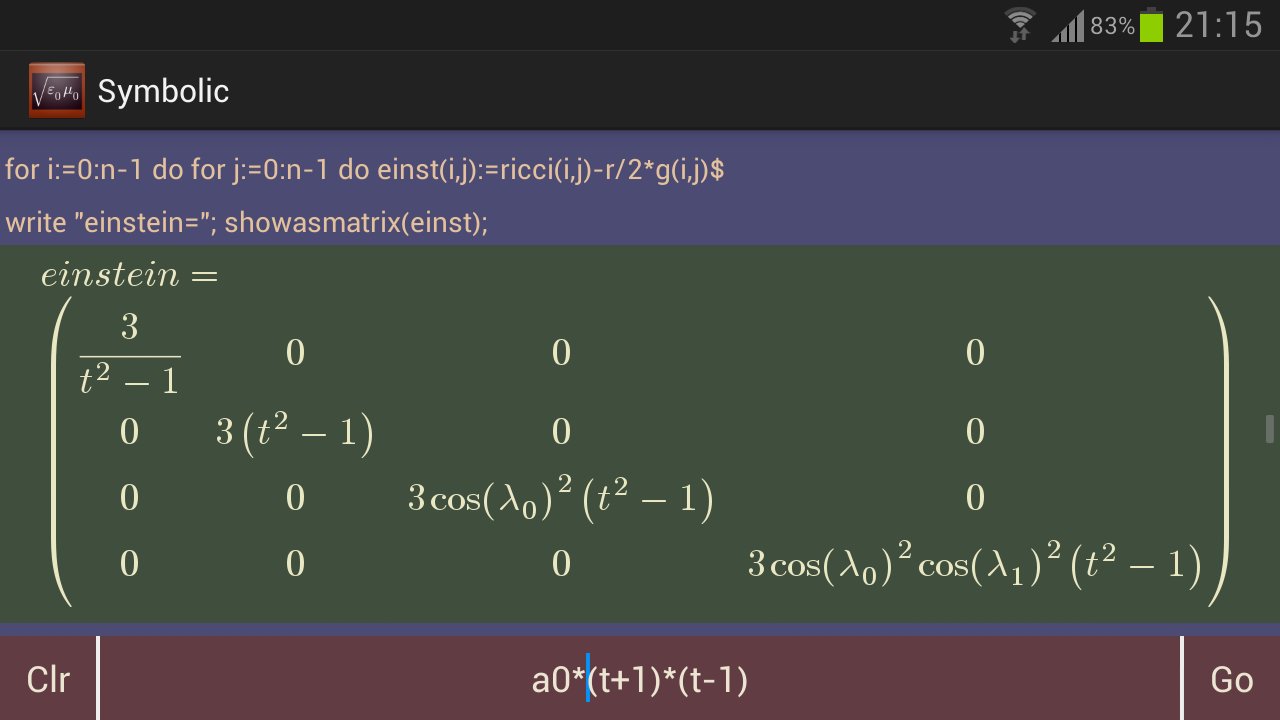Tap the cellular signal bars icon
1280x720 pixels.
pyautogui.click(x=1067, y=26)
